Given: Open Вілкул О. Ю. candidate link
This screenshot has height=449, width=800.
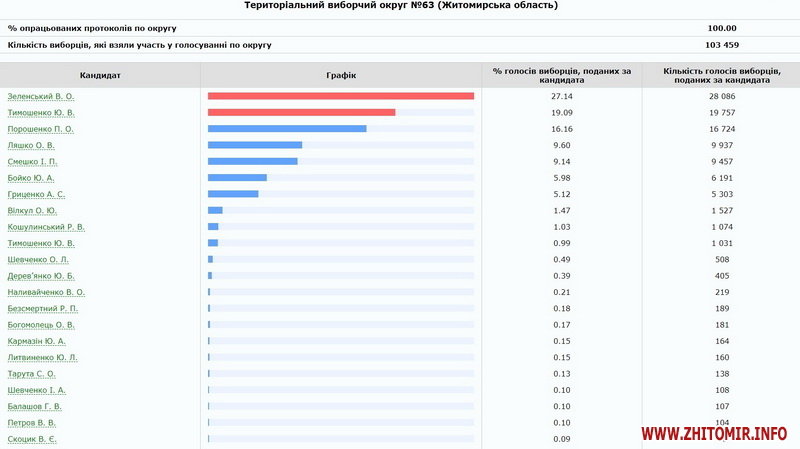Looking at the screenshot, I should tap(32, 211).
